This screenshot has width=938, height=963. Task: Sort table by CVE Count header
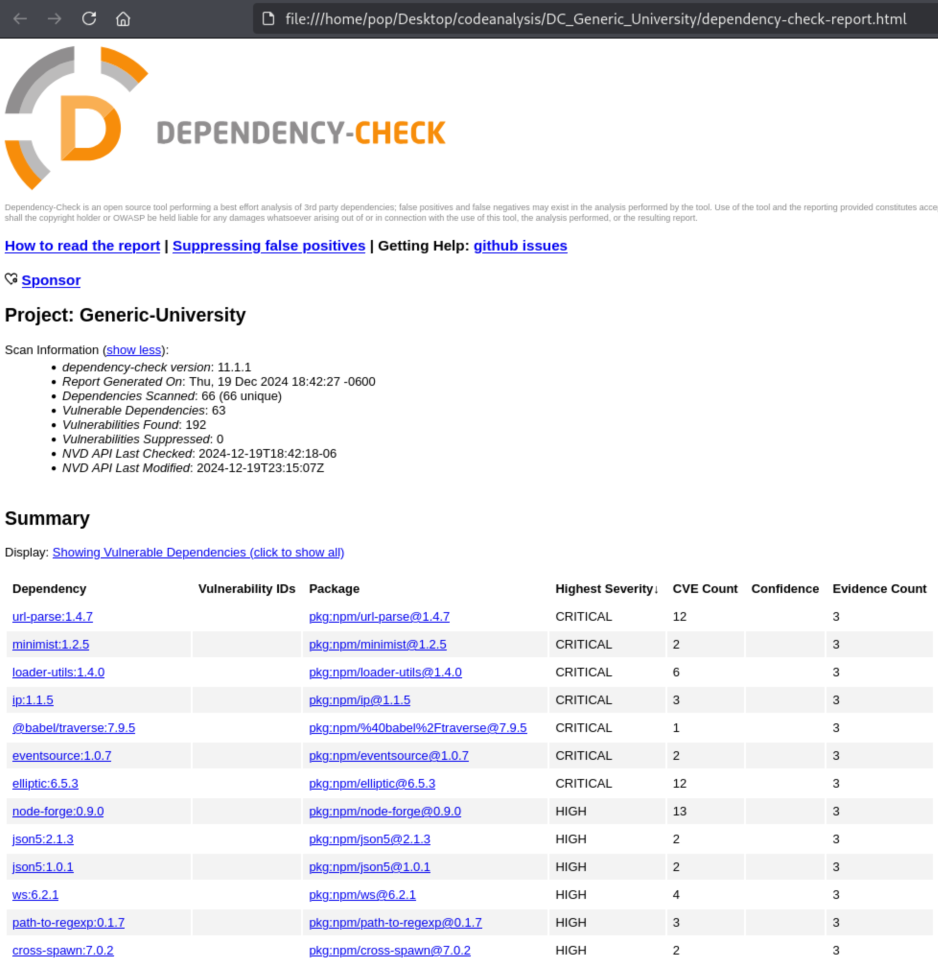[705, 588]
